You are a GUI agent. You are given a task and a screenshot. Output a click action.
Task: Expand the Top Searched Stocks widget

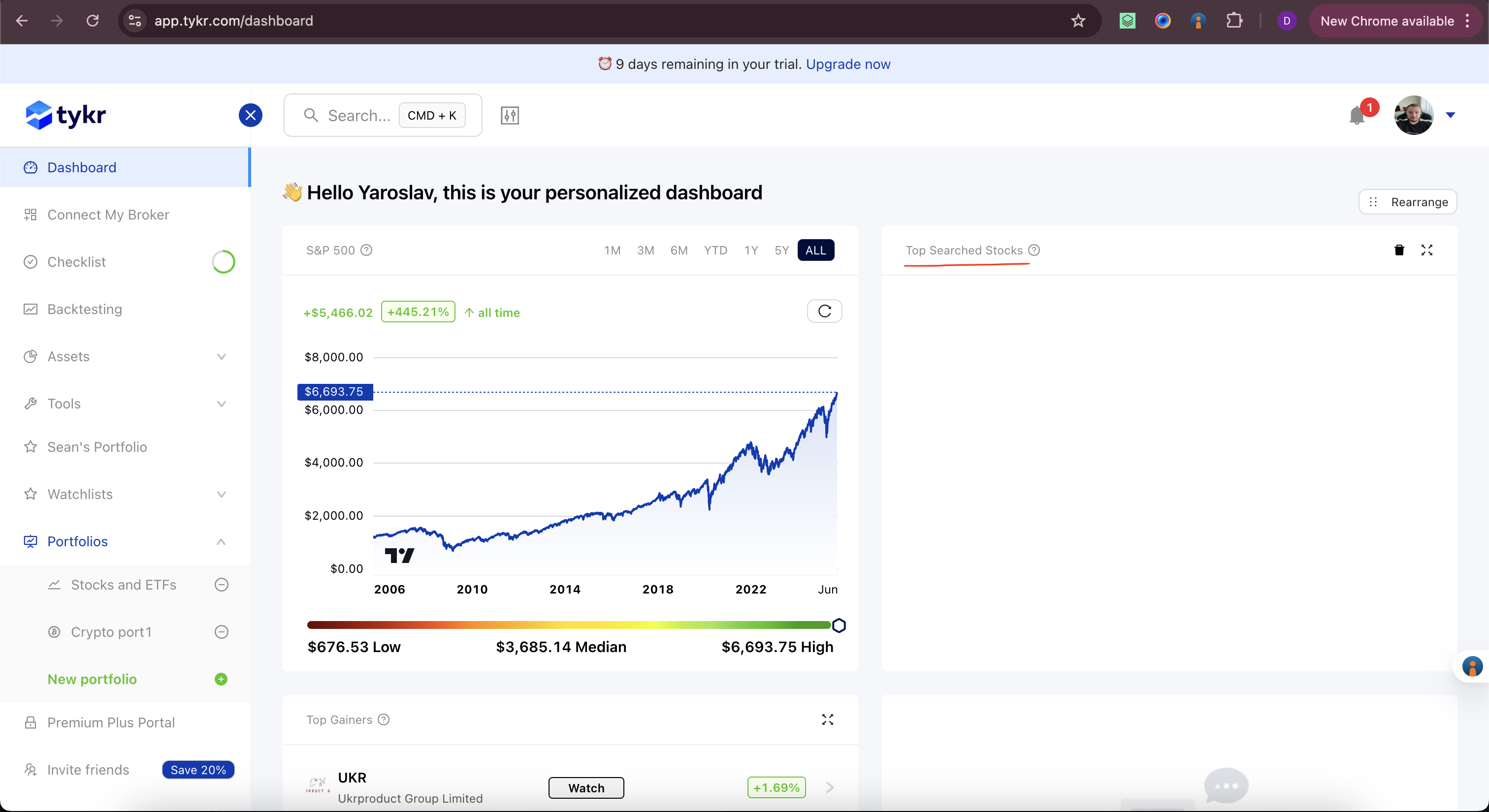click(1426, 250)
